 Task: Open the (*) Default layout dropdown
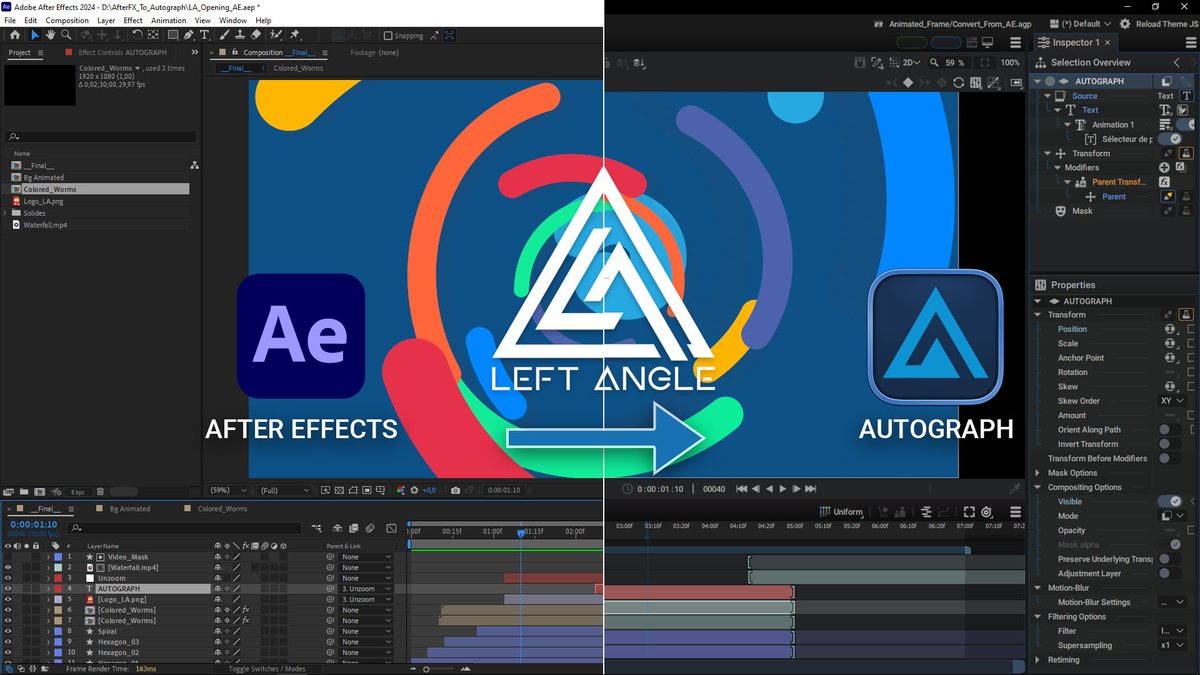[x=1081, y=23]
